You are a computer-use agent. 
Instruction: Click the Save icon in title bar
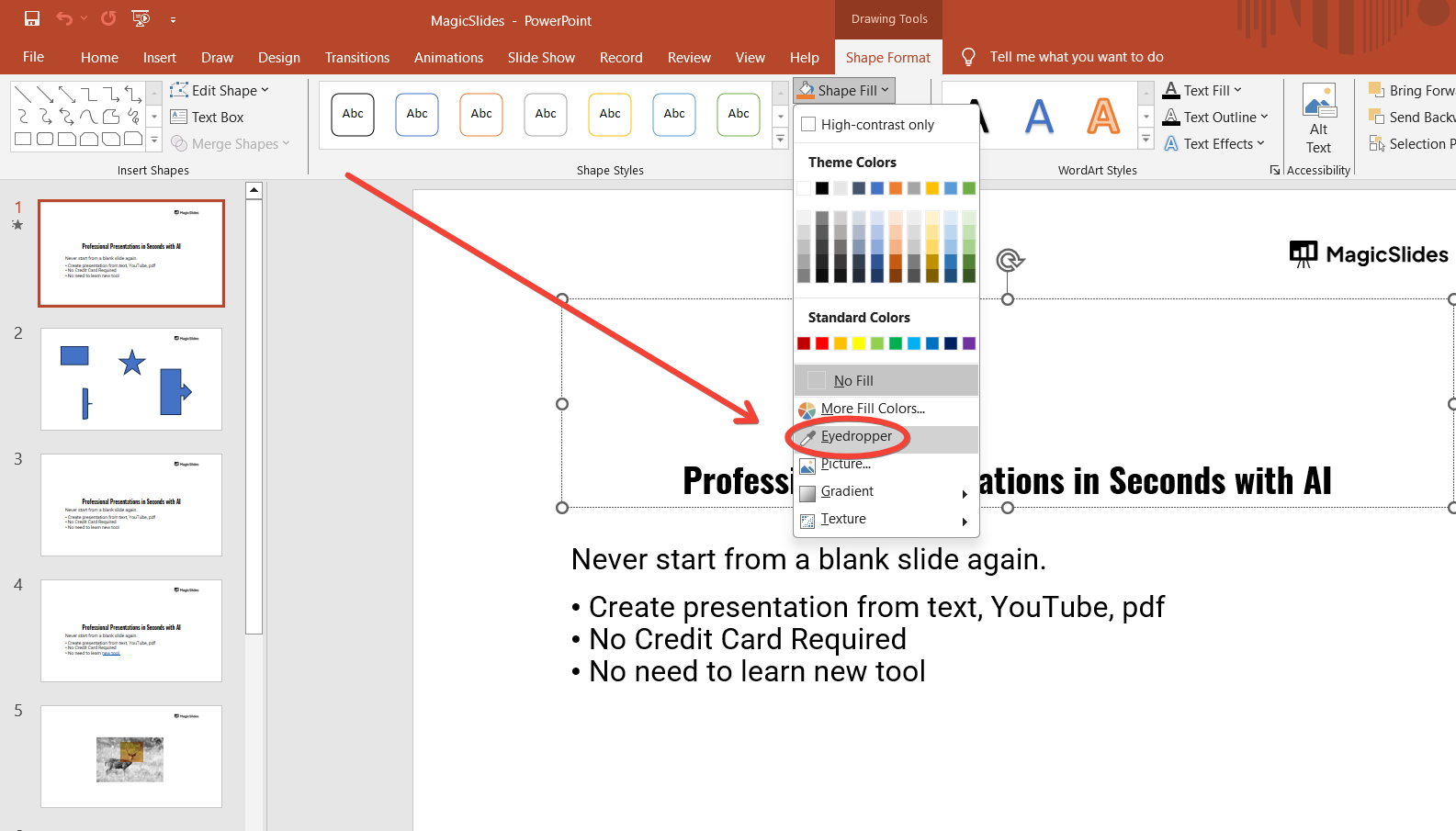click(x=32, y=18)
